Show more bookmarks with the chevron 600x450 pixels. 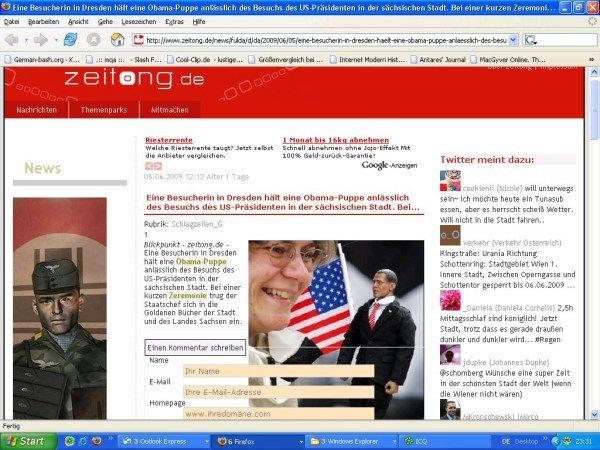[x=591, y=59]
